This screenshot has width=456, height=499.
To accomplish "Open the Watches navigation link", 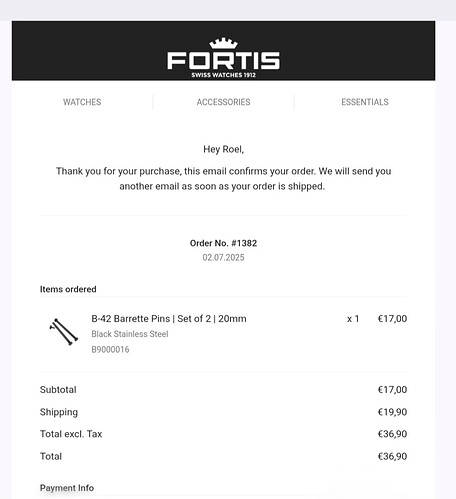I will click(x=82, y=102).
